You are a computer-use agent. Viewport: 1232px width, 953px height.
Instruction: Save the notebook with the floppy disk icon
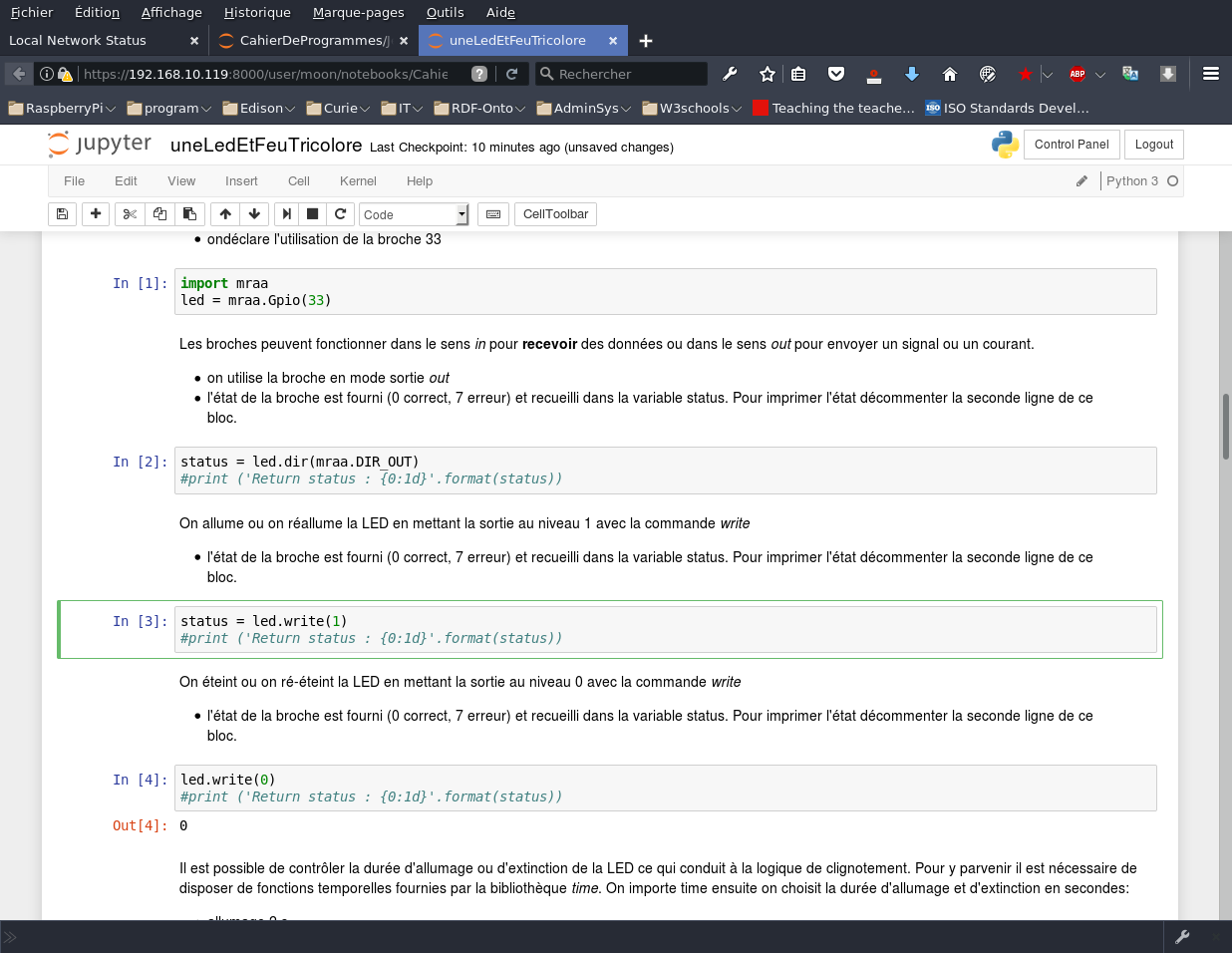tap(62, 214)
